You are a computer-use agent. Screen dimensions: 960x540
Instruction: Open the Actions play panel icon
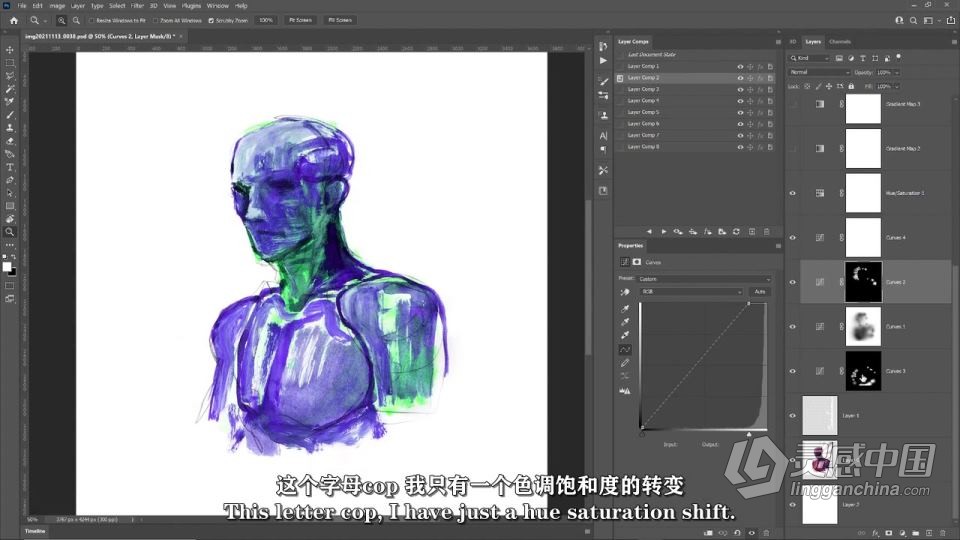pos(603,61)
